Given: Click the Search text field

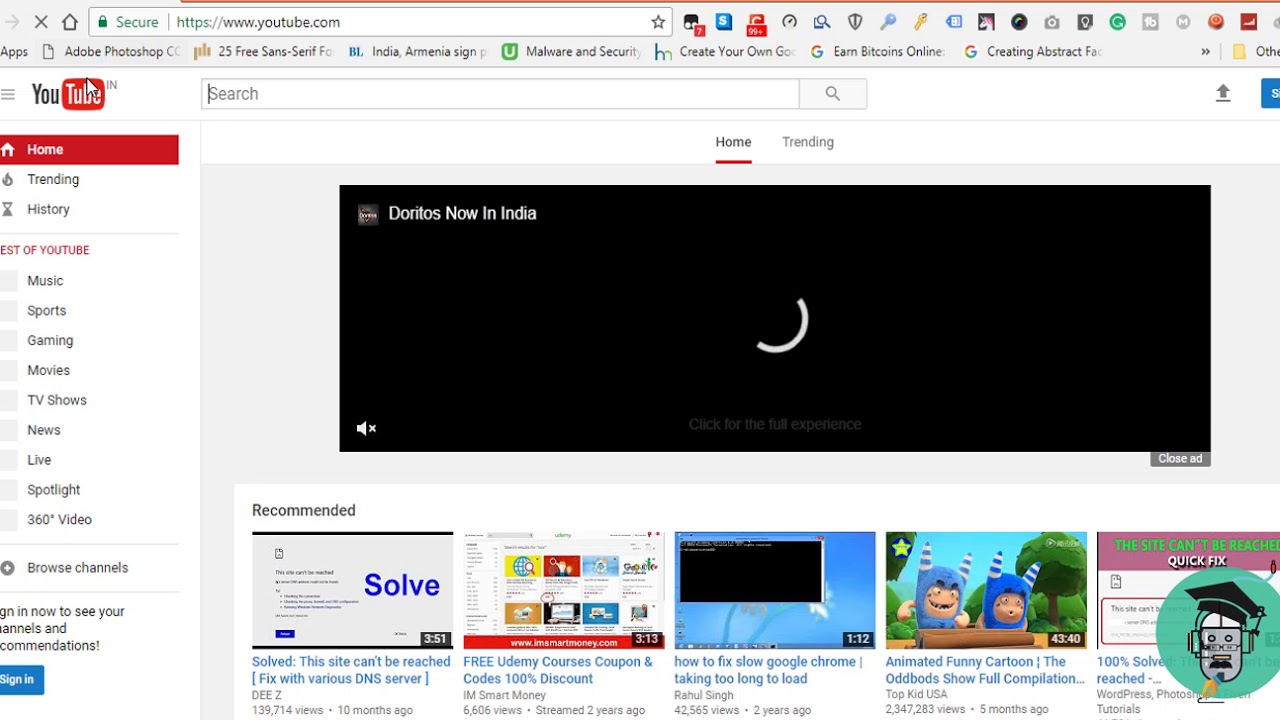Looking at the screenshot, I should click(500, 93).
